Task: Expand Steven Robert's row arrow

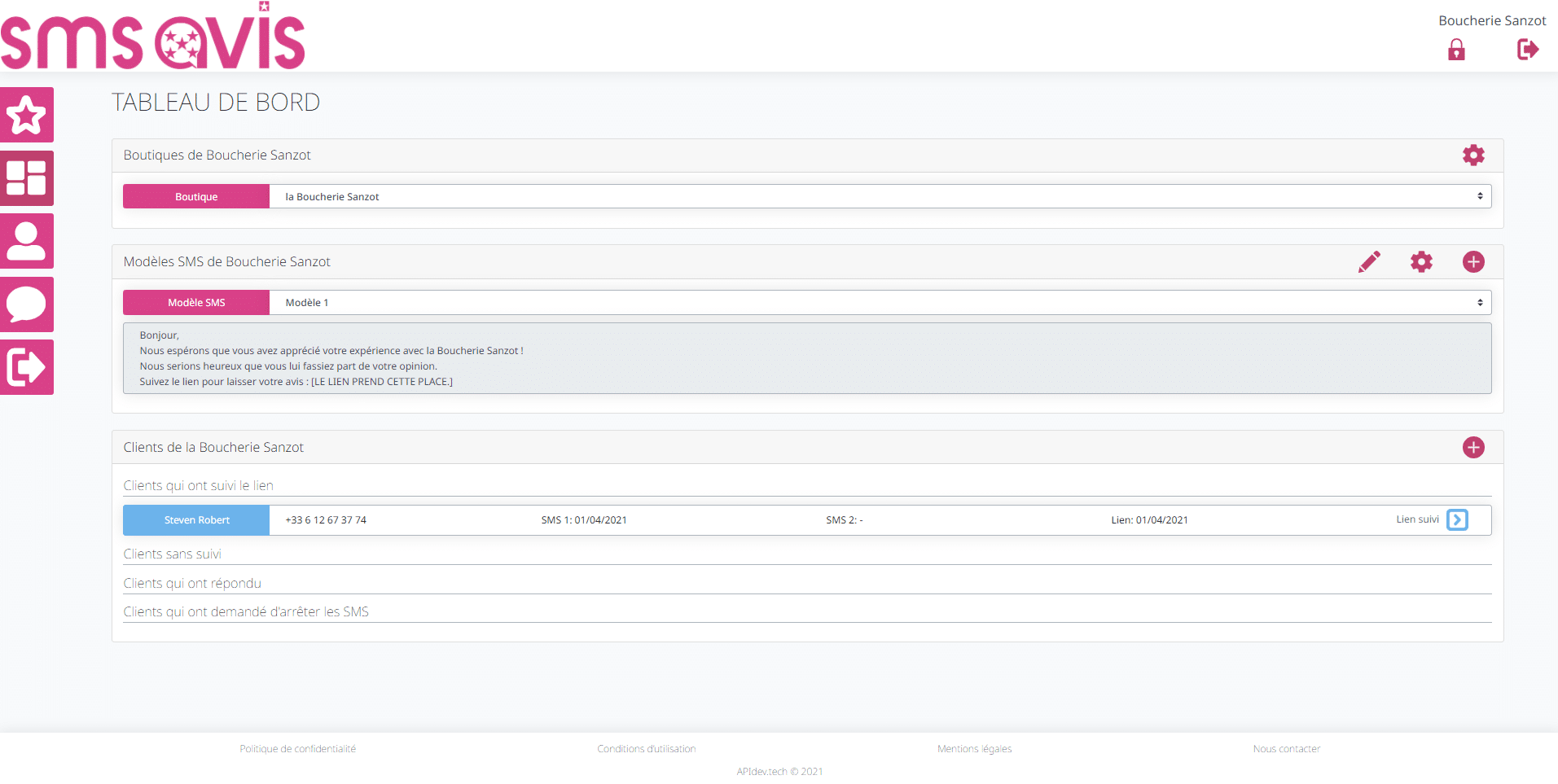Action: [x=1457, y=520]
